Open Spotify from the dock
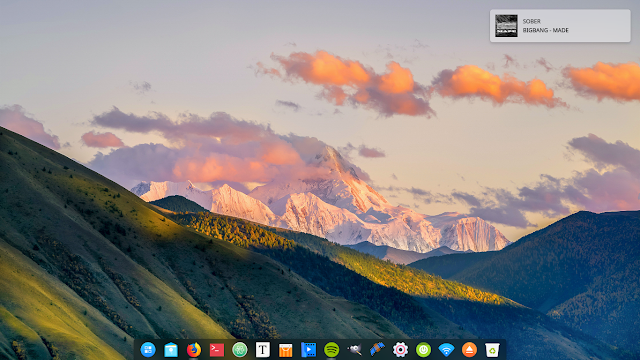 (331, 350)
